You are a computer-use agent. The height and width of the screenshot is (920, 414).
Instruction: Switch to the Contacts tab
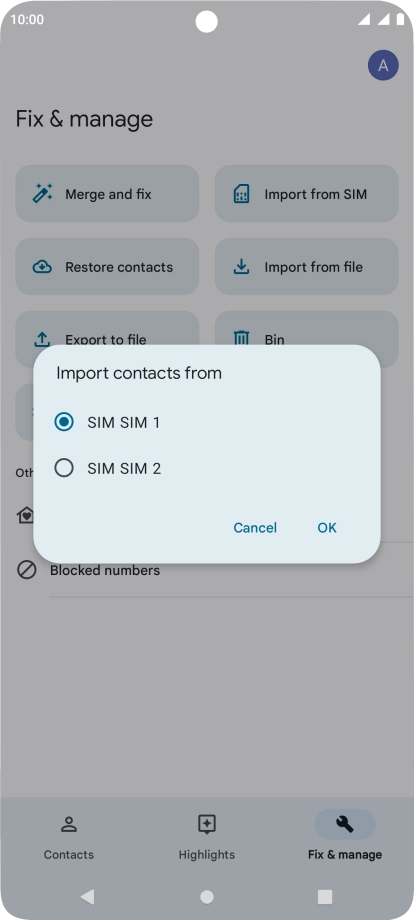69,837
